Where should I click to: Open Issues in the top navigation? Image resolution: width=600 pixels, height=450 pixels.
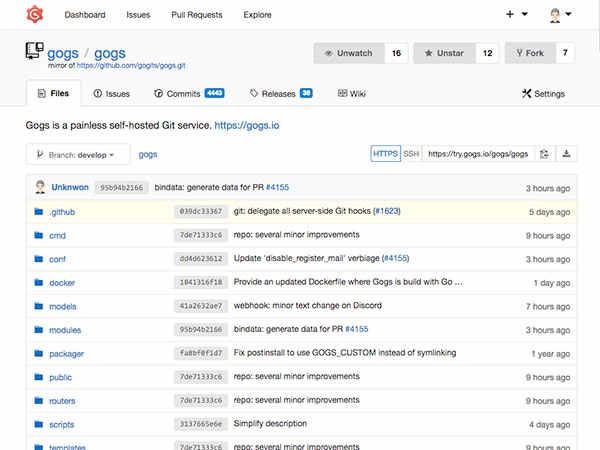[138, 15]
